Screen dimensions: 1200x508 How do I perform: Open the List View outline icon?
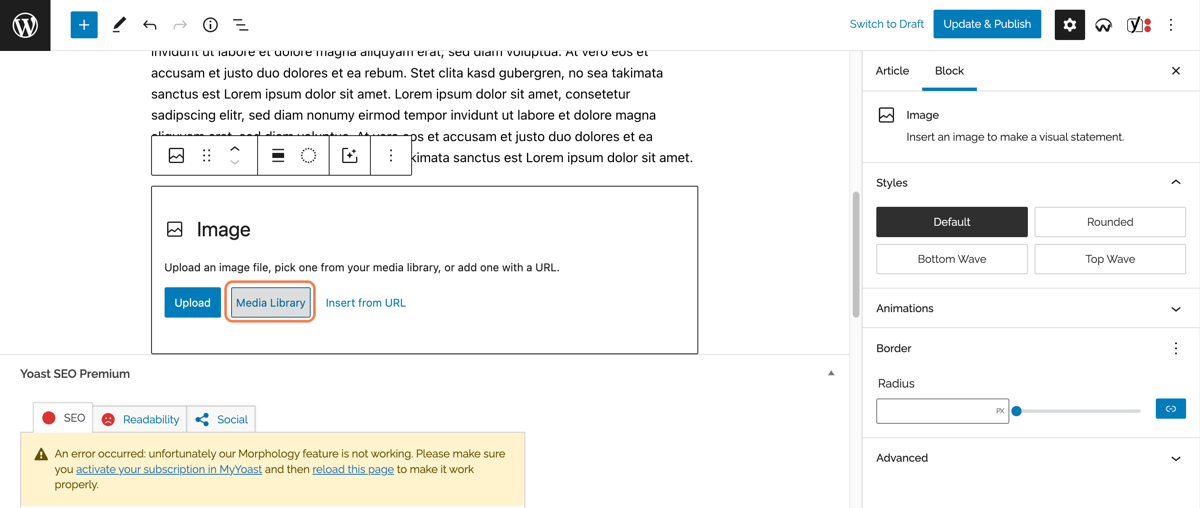tap(241, 25)
